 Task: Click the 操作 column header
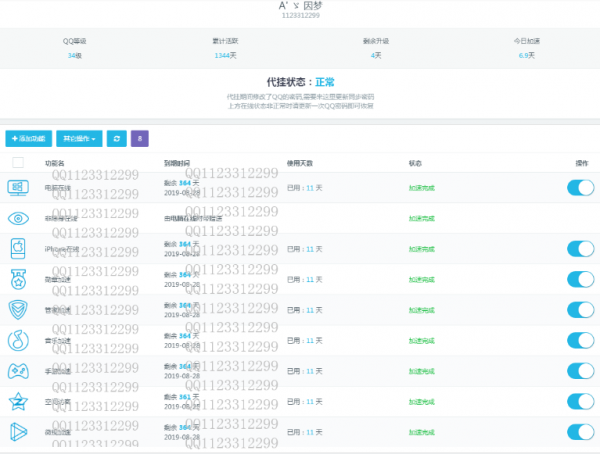(x=582, y=163)
